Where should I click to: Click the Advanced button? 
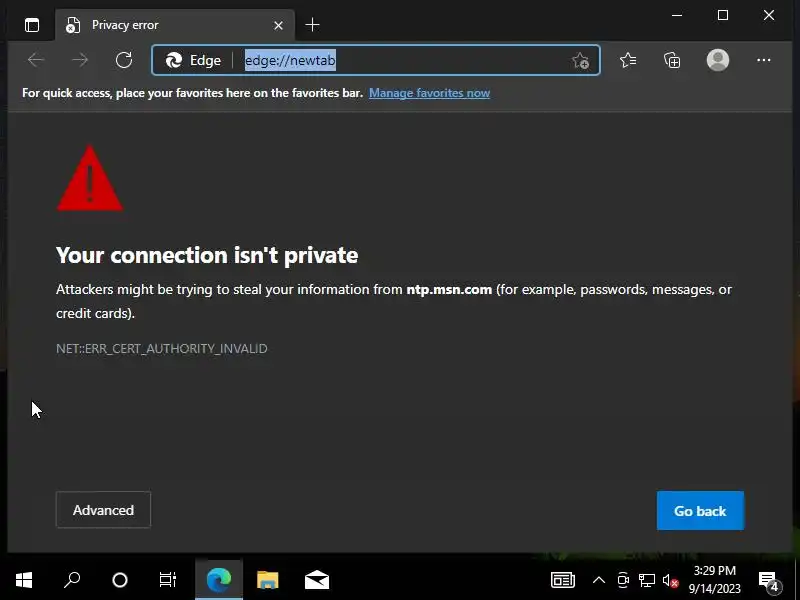pyautogui.click(x=103, y=510)
